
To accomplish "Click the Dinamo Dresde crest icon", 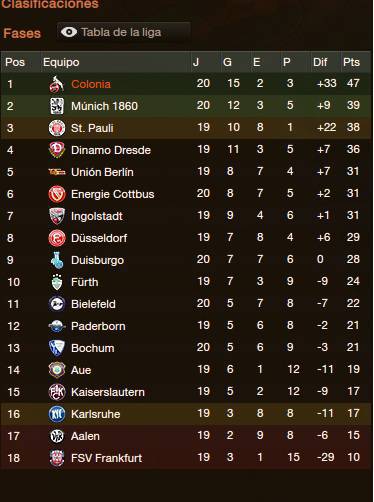I will point(57,150).
